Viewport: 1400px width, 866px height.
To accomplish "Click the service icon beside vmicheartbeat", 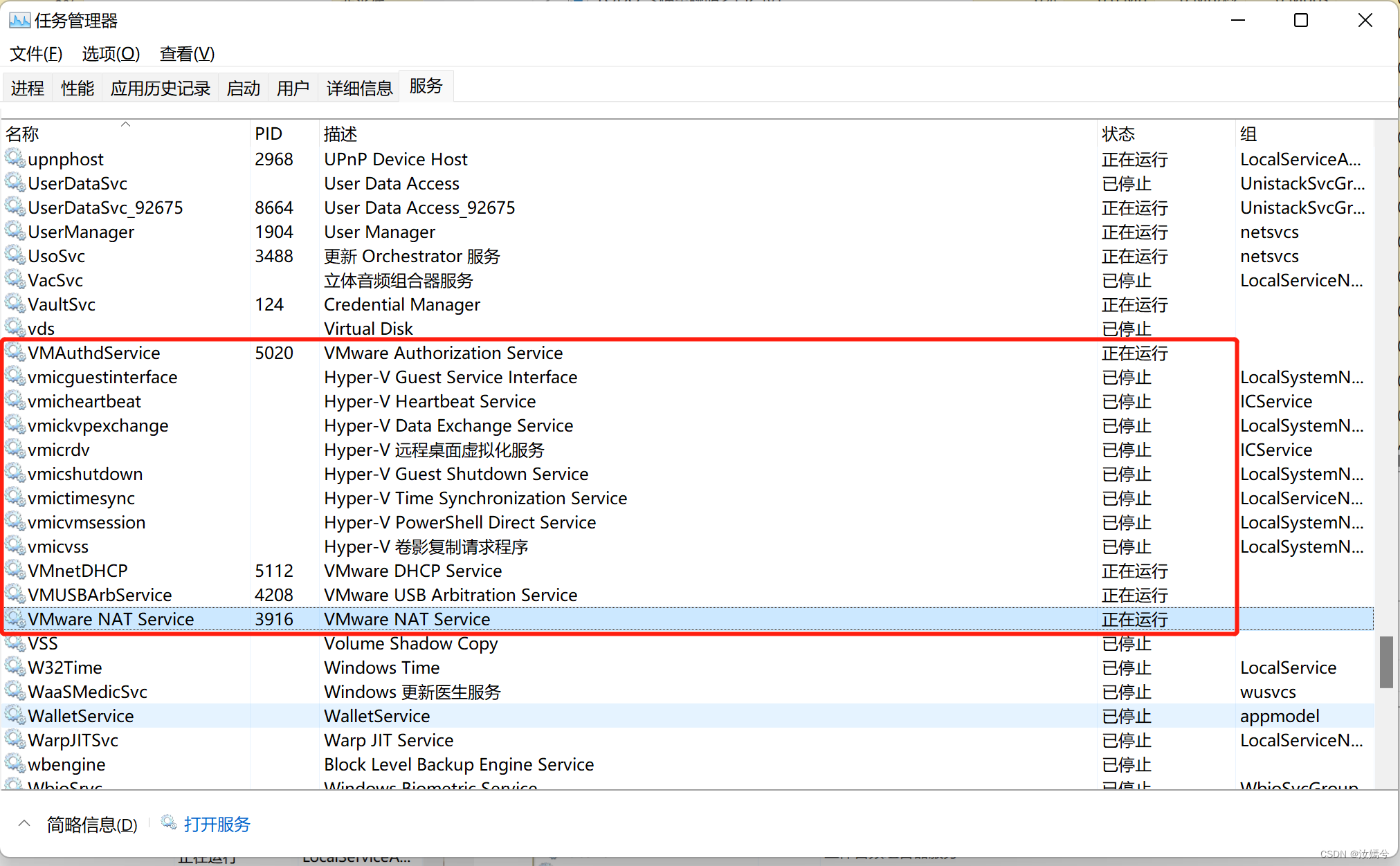I will pyautogui.click(x=15, y=400).
